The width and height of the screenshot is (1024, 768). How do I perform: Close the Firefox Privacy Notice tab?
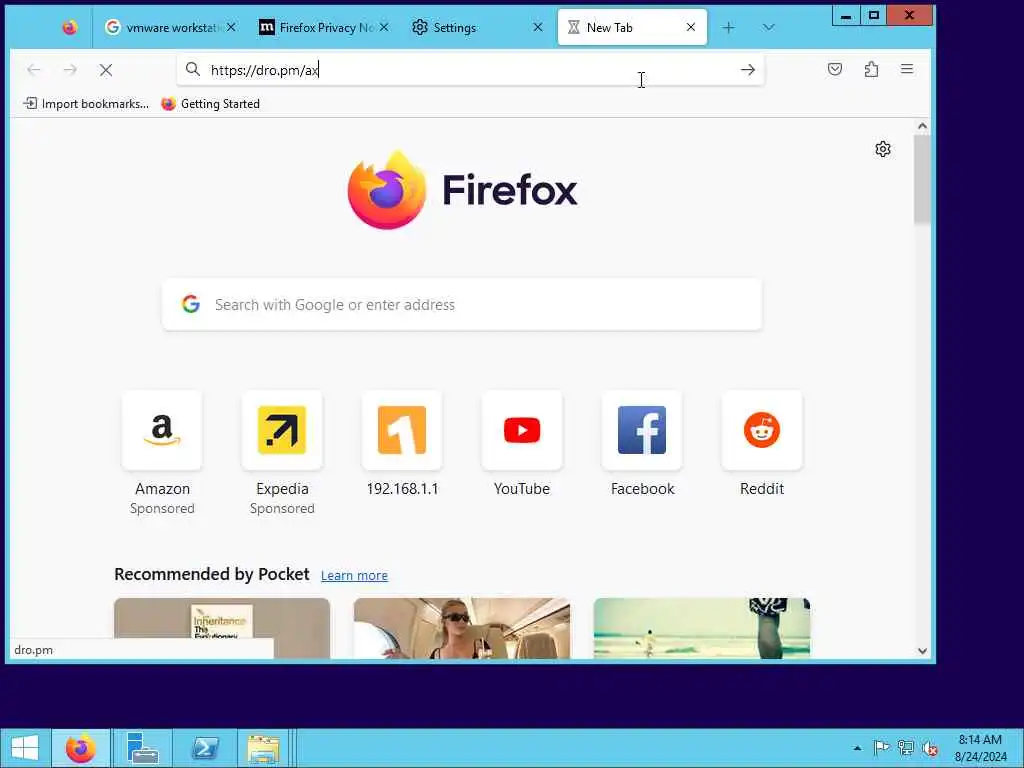[x=384, y=27]
